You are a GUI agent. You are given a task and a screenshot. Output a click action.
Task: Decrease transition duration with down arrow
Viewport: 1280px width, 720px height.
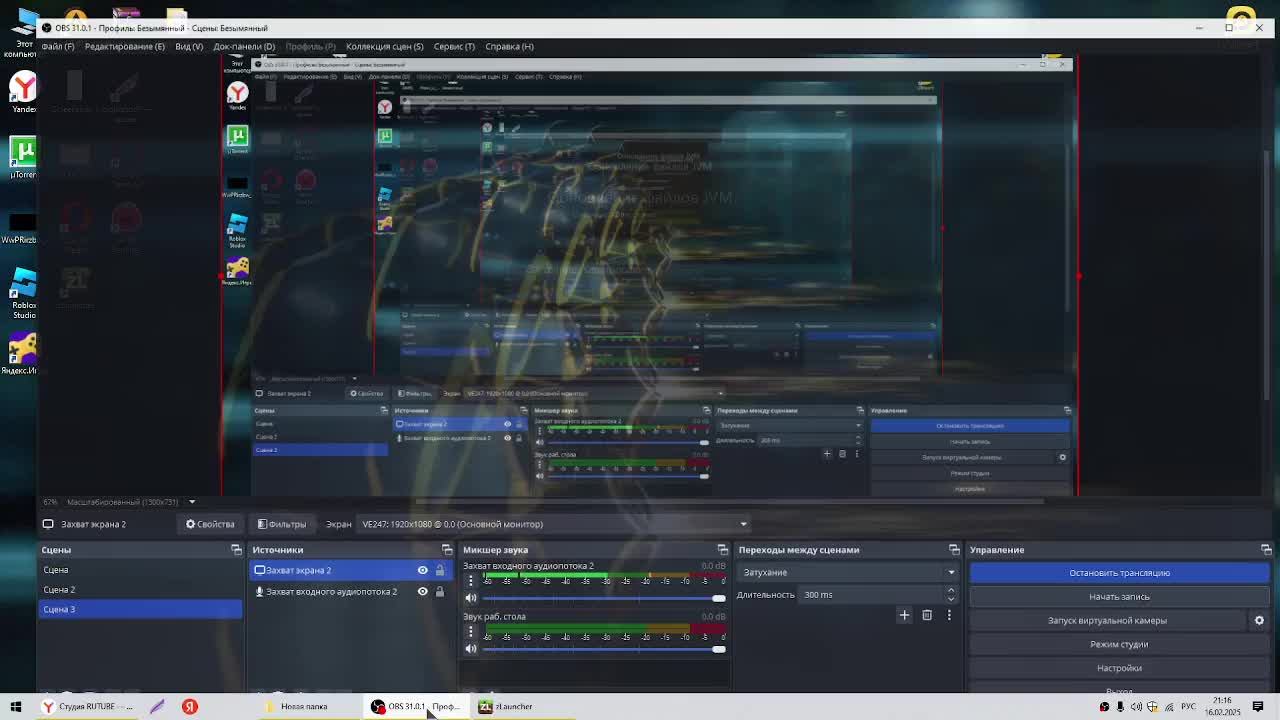click(951, 599)
